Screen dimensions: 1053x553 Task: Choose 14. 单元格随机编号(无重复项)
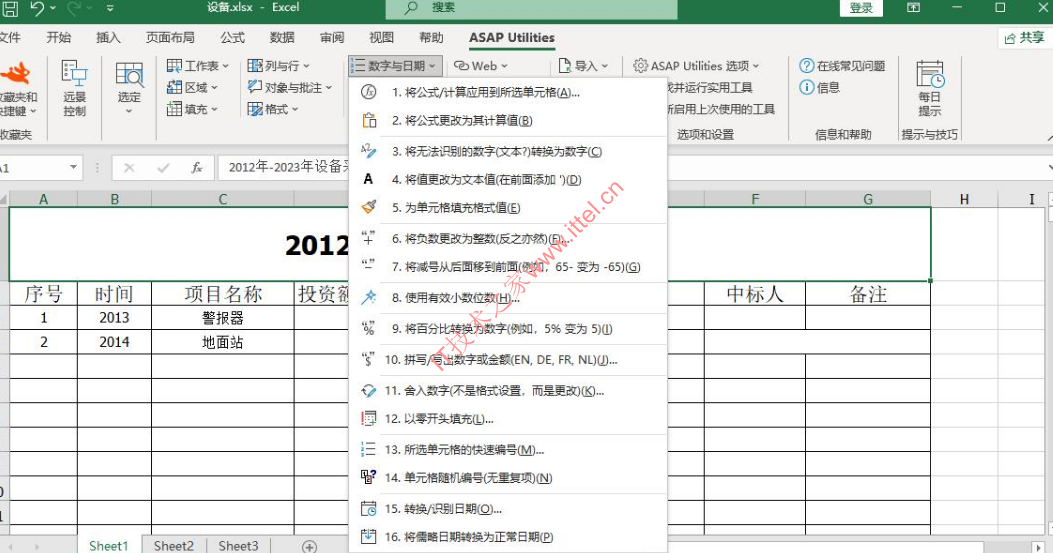508,478
